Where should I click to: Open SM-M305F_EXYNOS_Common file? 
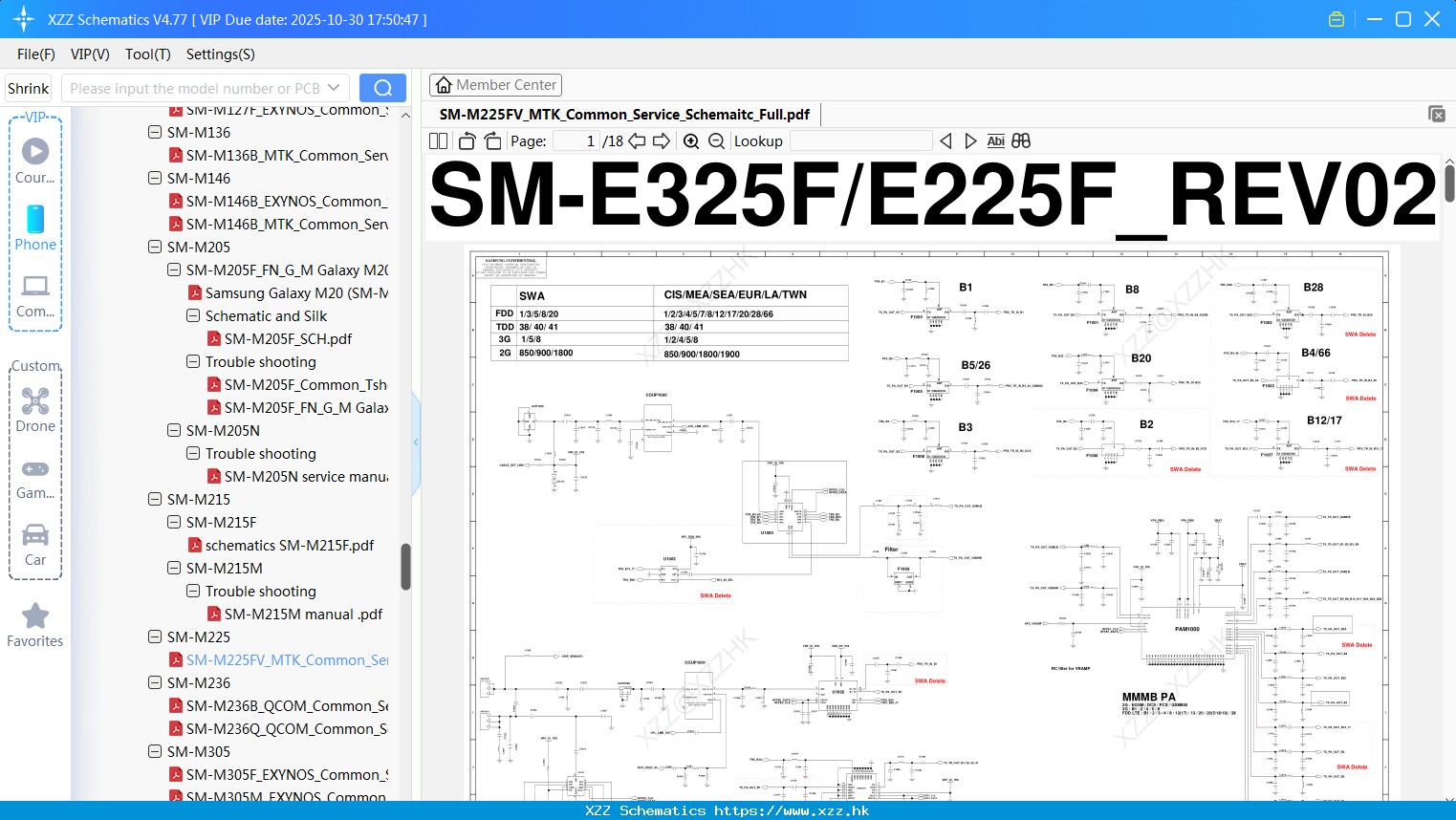[287, 774]
